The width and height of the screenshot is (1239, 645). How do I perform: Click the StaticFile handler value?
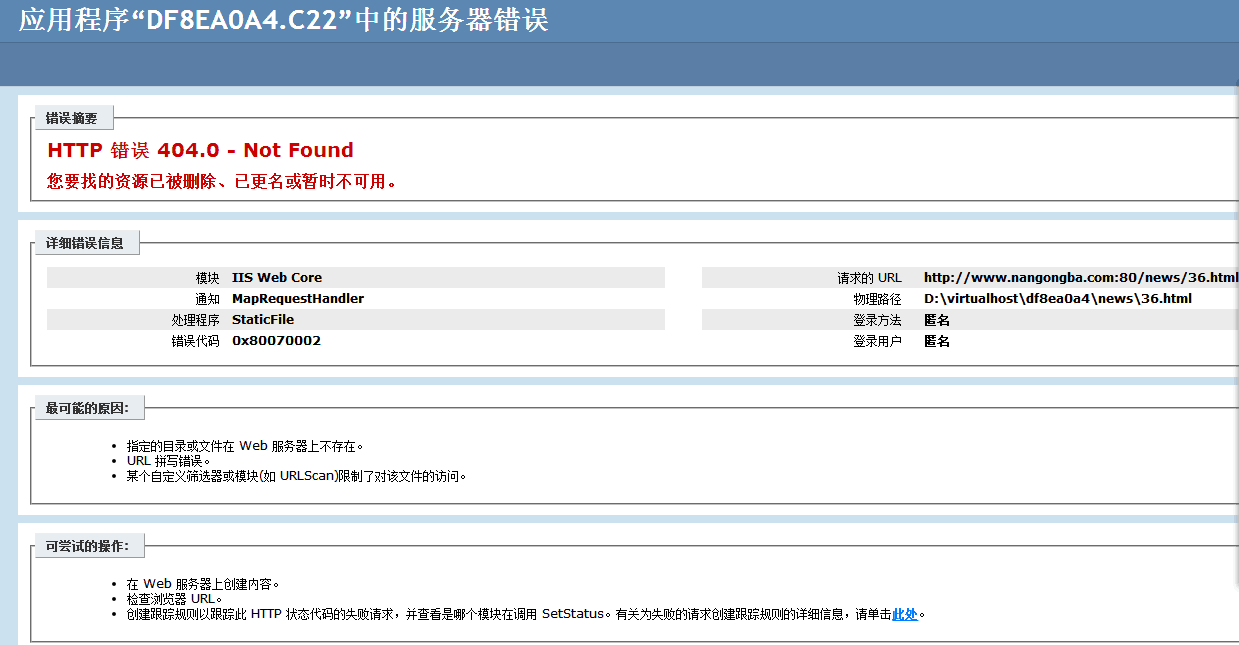coord(263,319)
